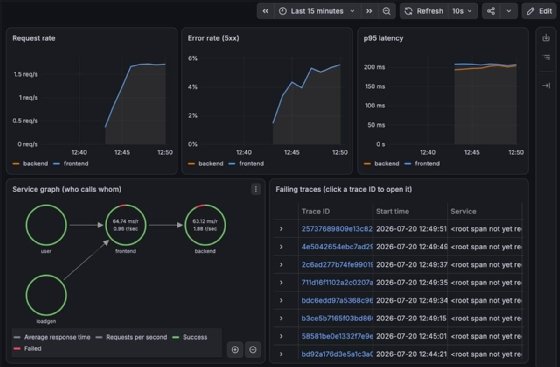Click the Service graph panel title

coord(67,189)
